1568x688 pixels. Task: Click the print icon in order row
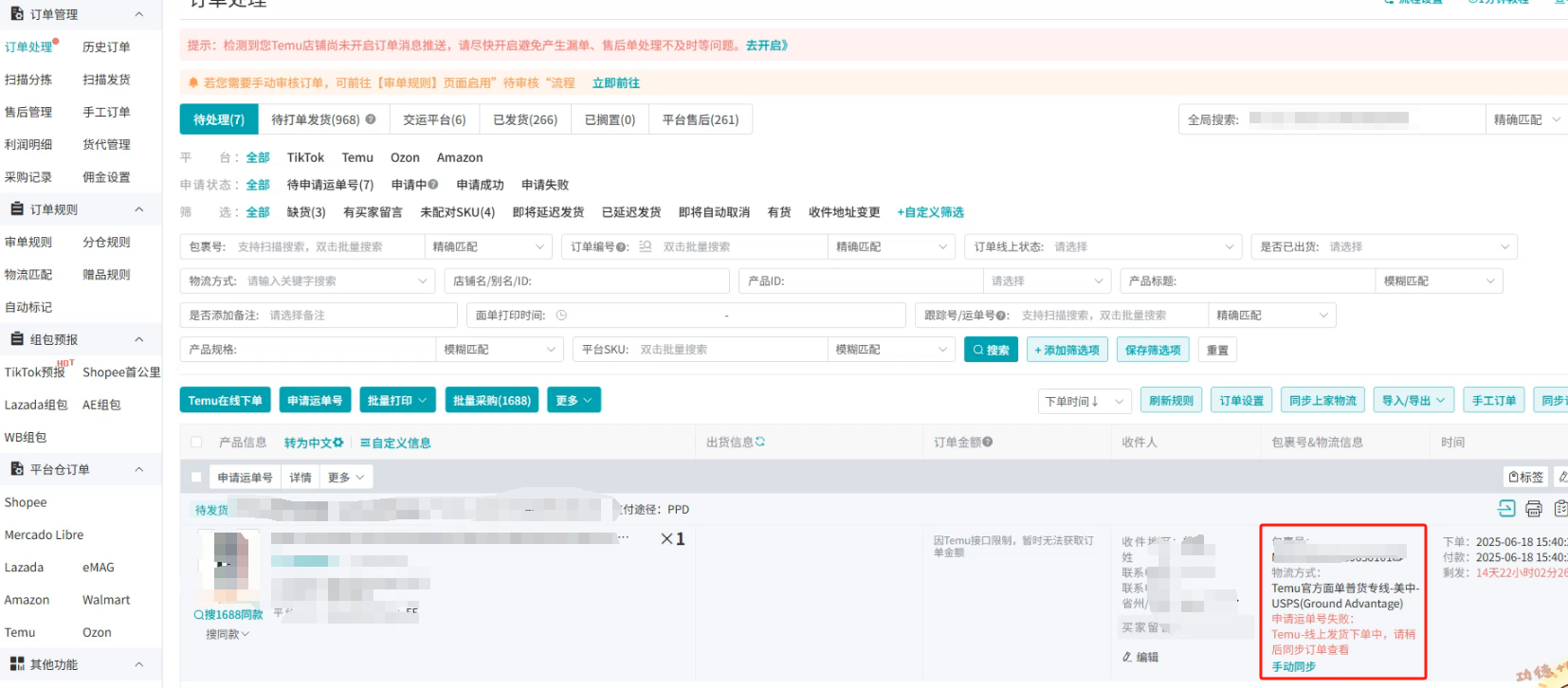click(x=1533, y=509)
